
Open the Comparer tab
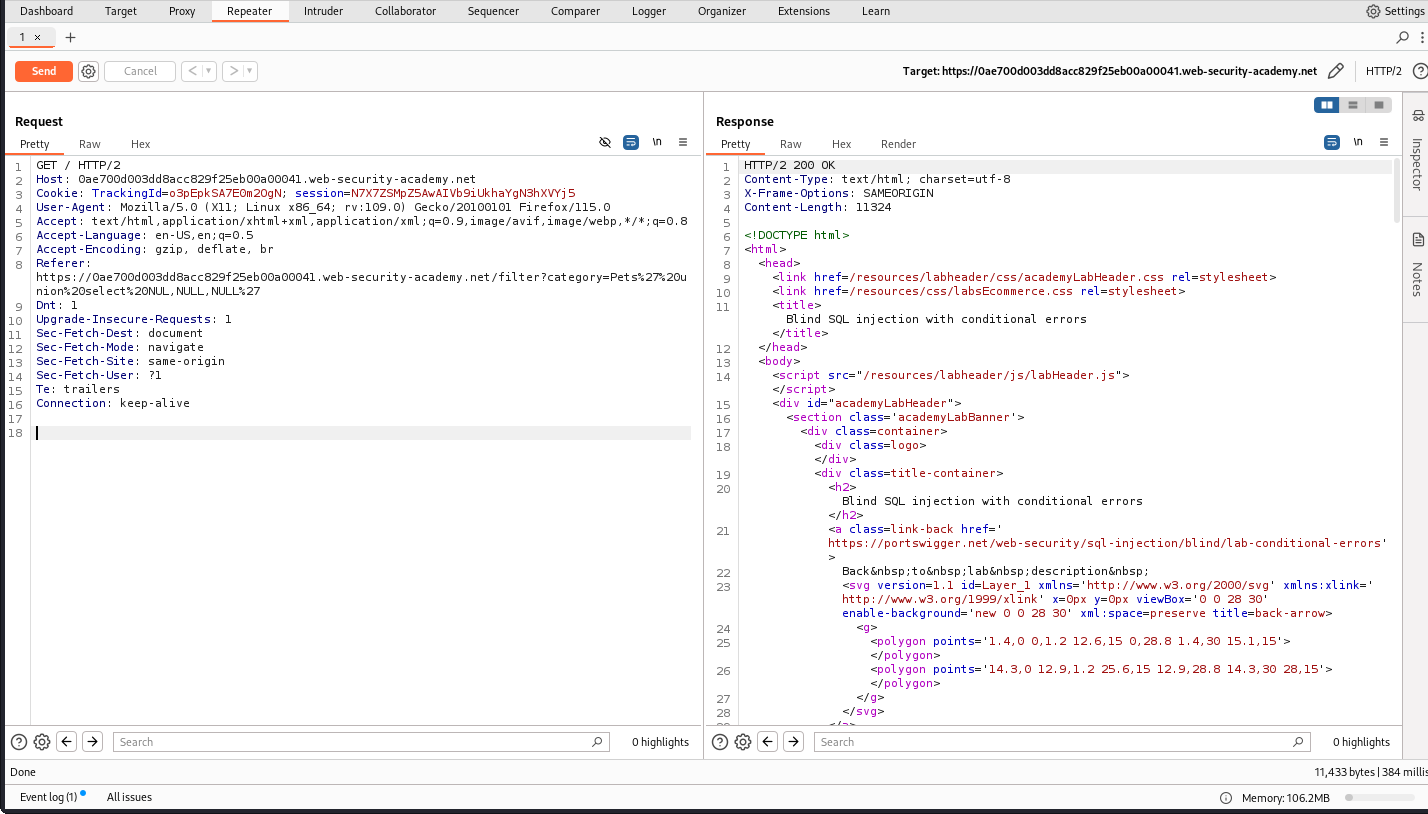575,11
